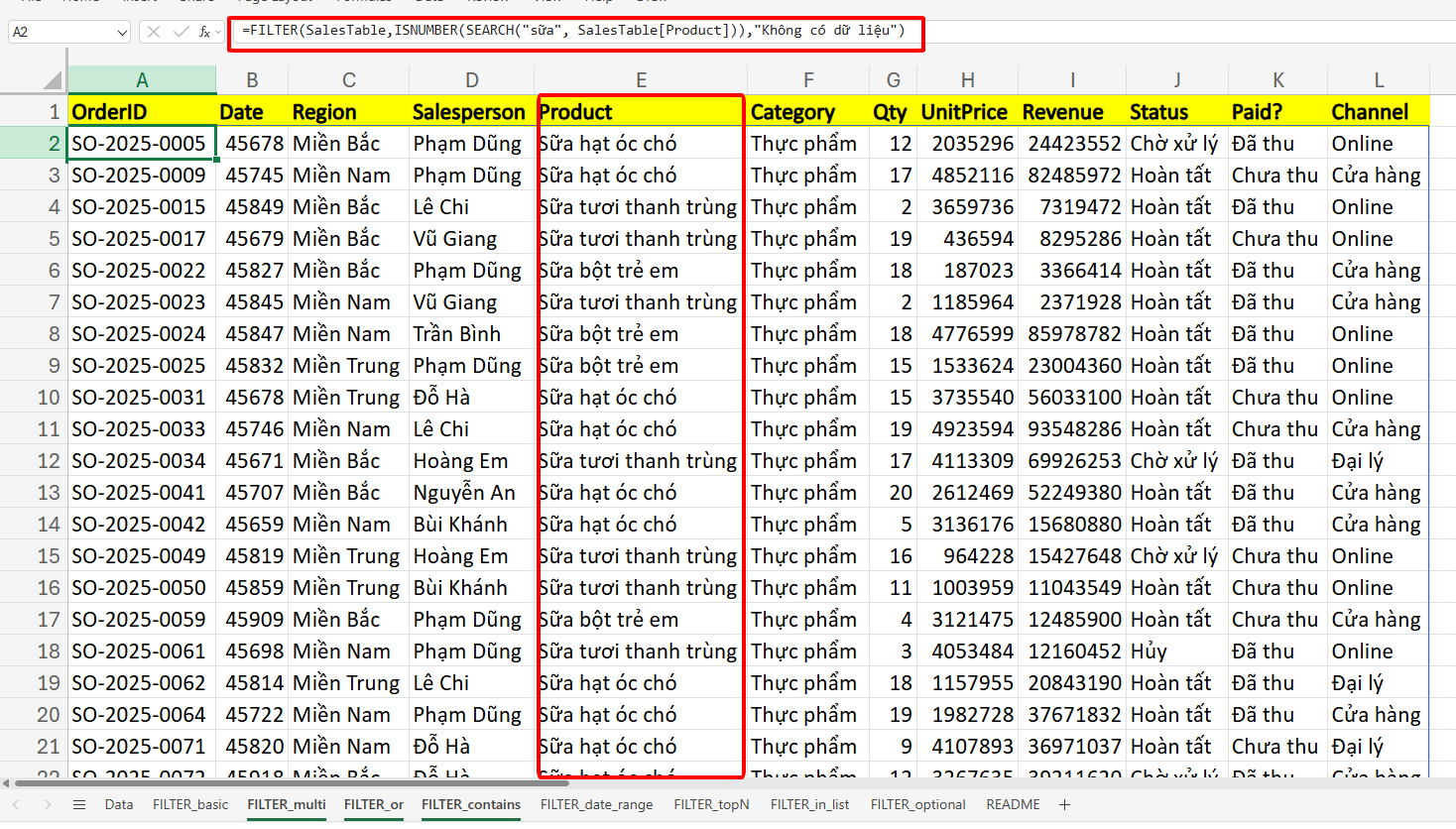This screenshot has height=829, width=1456.
Task: Click the Cancel (X) icon in the formula bar
Action: (x=154, y=32)
